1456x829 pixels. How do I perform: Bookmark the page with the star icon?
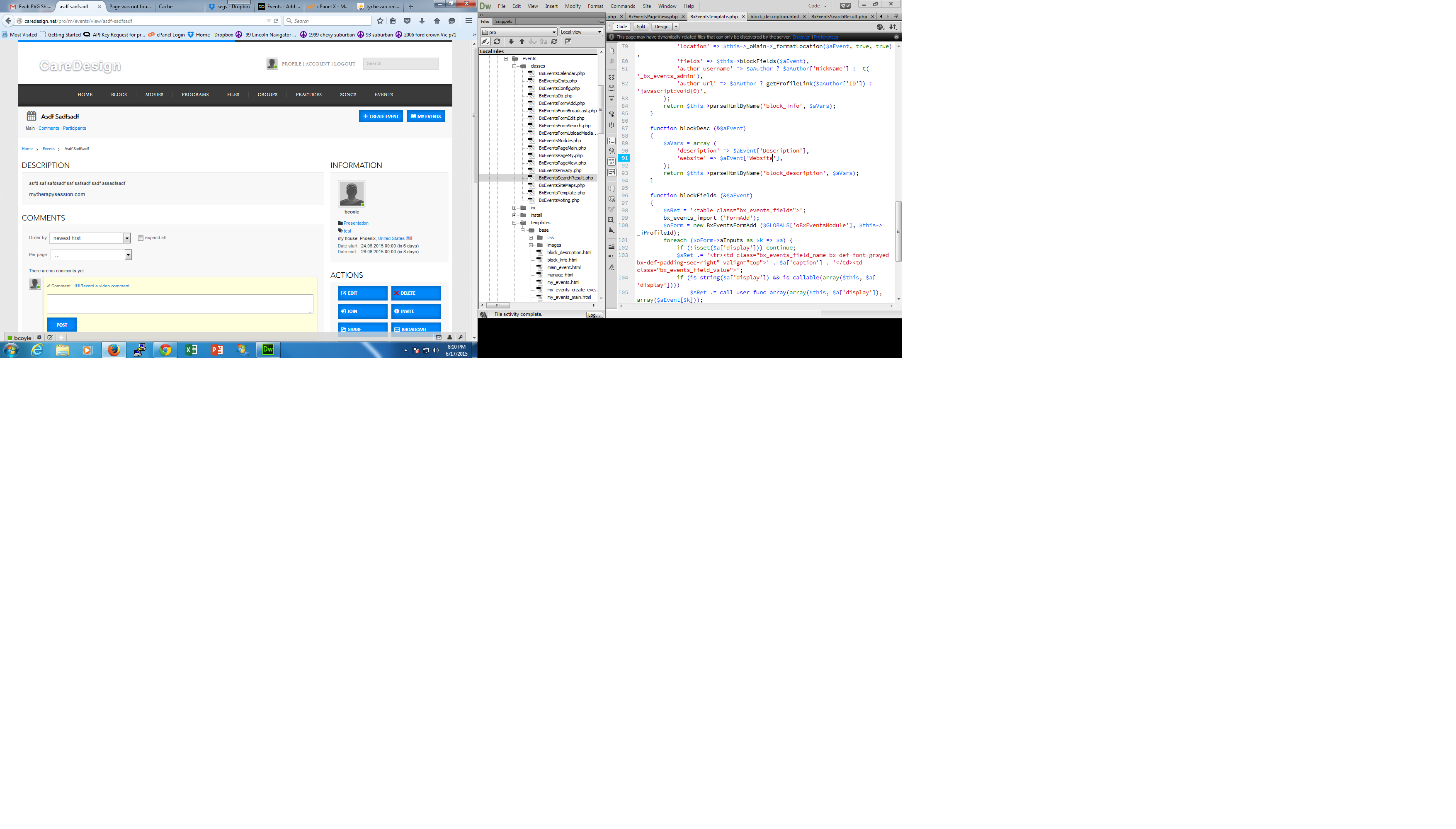point(380,20)
